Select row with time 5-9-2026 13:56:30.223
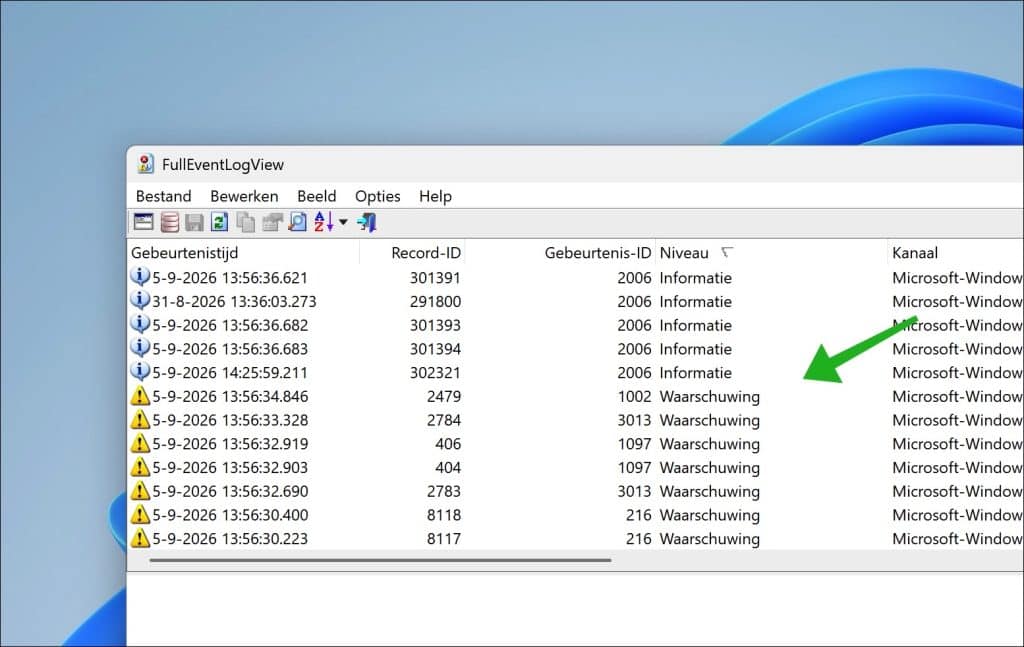1024x647 pixels. (x=575, y=538)
